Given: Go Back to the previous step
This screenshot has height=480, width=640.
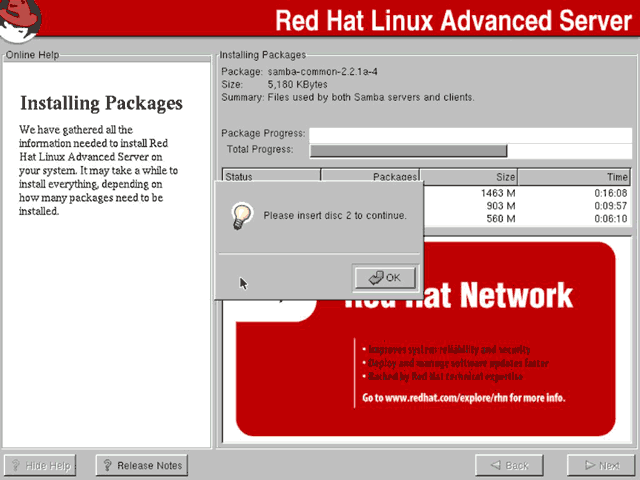Looking at the screenshot, I should pos(509,465).
